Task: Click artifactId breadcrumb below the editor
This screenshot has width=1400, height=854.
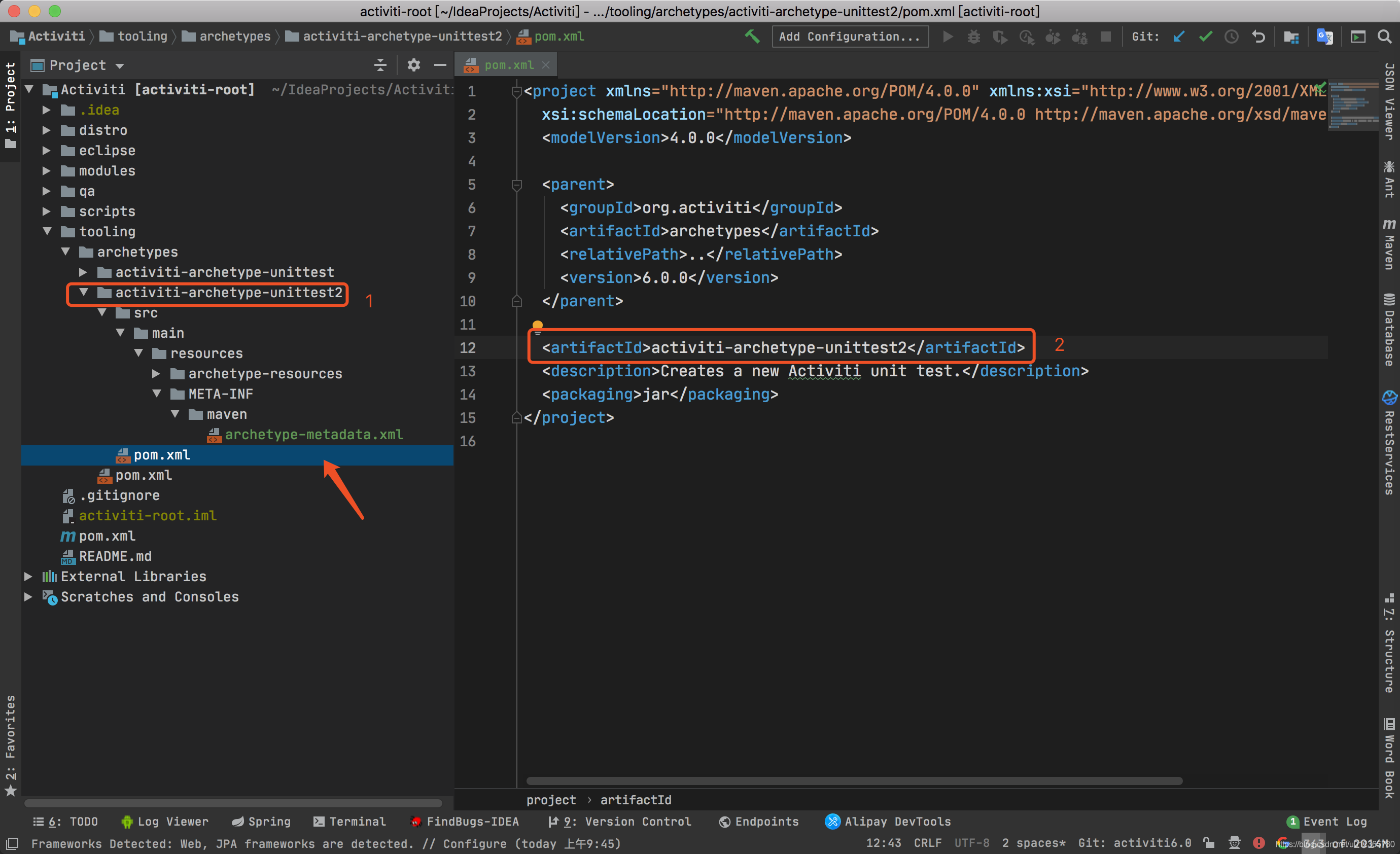Action: click(636, 800)
